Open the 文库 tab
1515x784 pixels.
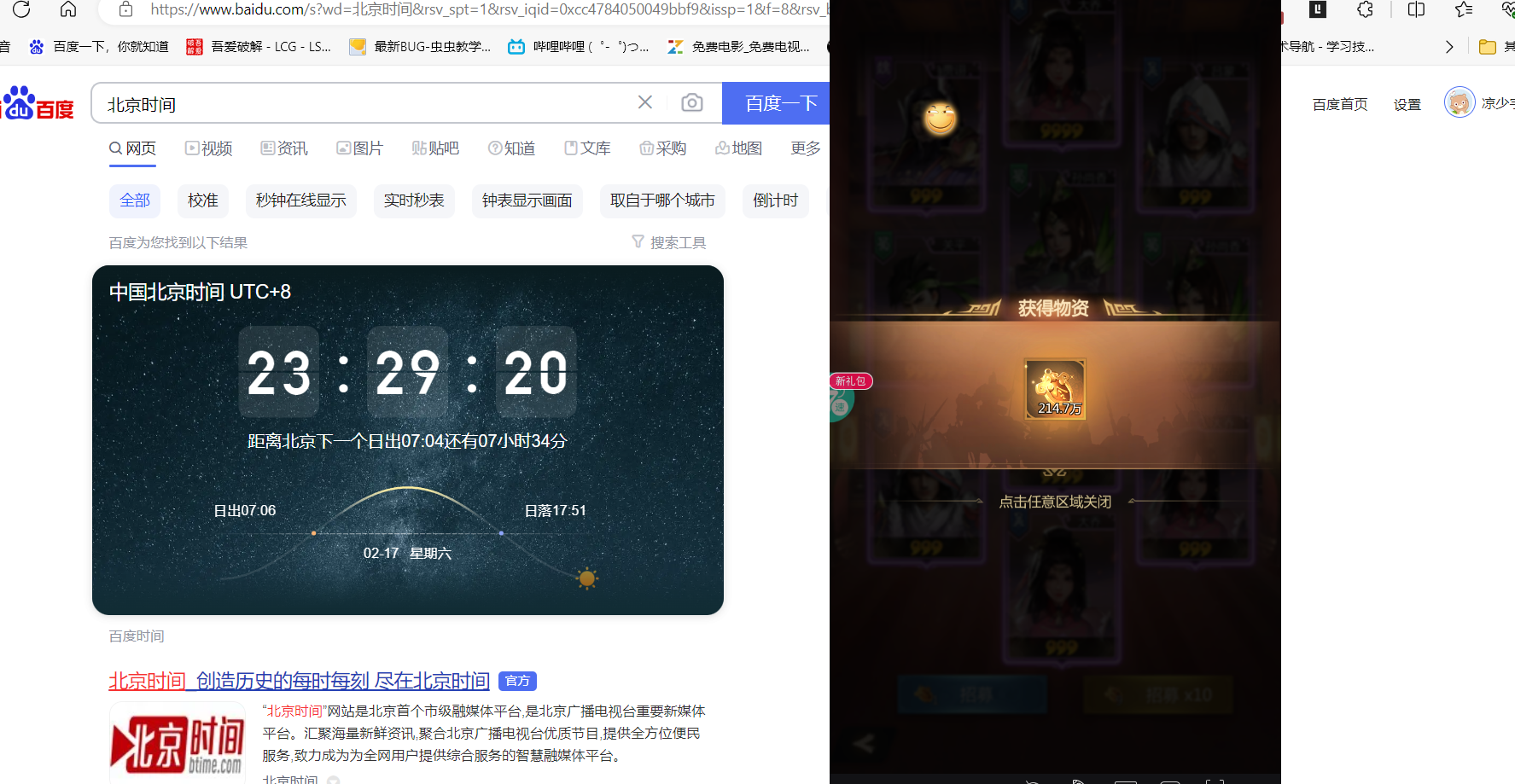coord(587,148)
